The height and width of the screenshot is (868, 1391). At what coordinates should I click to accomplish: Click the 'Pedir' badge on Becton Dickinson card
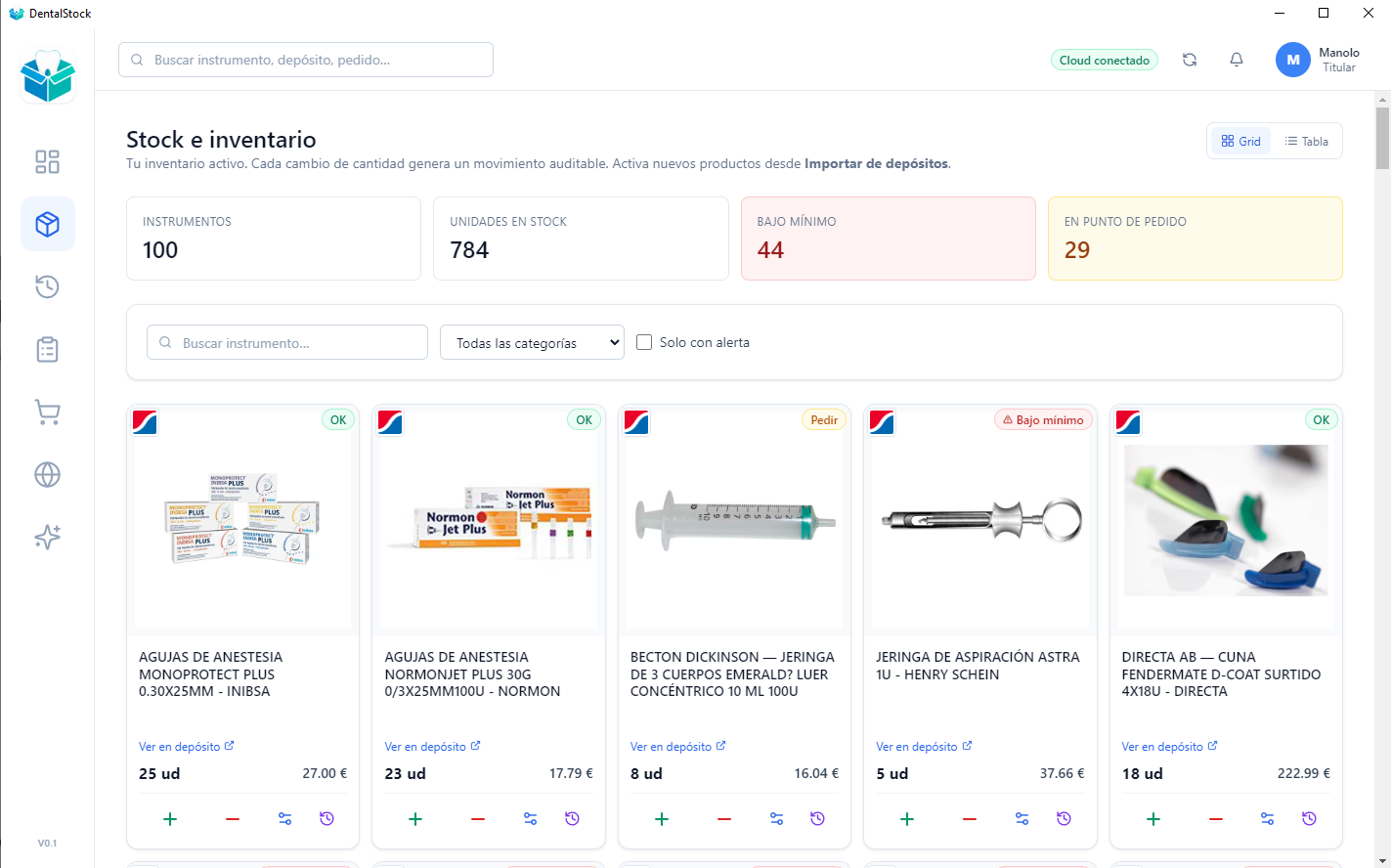coord(824,419)
